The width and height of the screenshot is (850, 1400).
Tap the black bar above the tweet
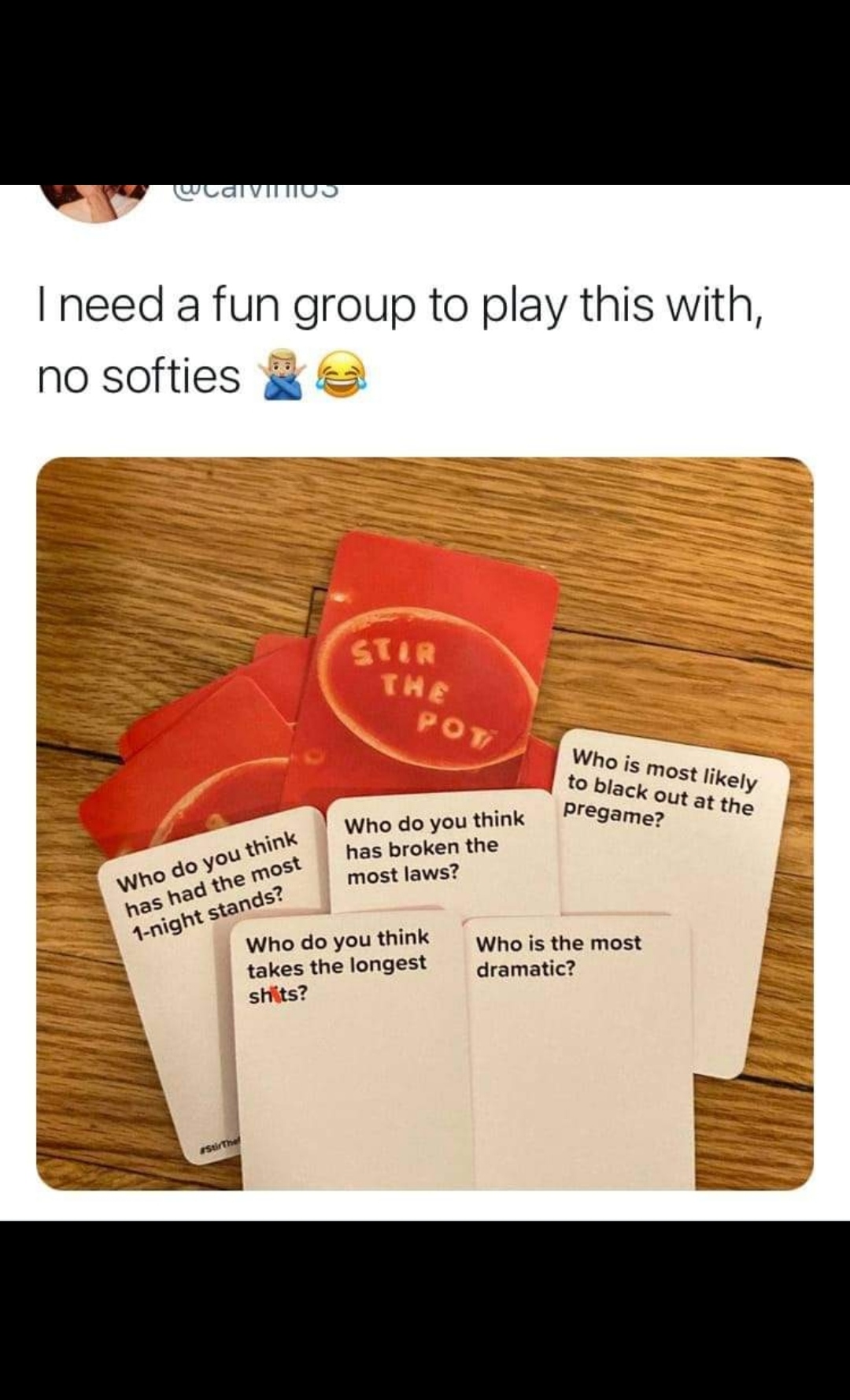(x=425, y=92)
